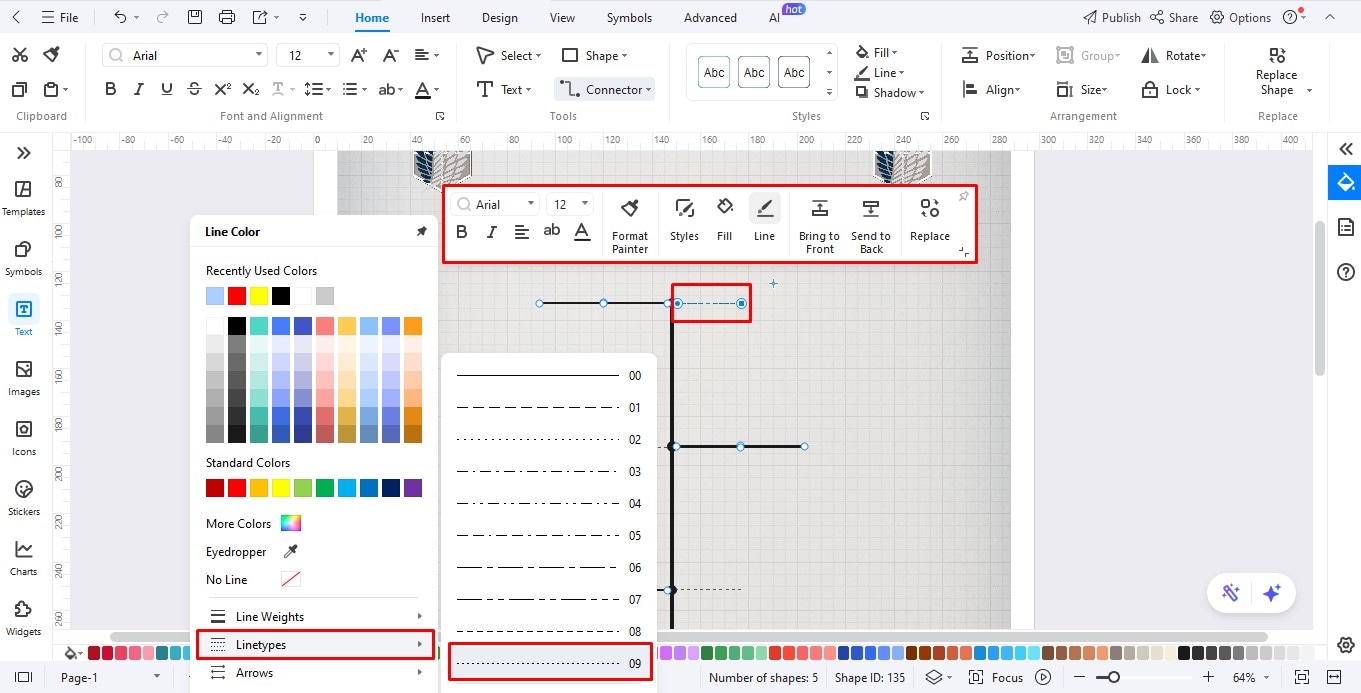
Task: Expand the Connector tool dropdown
Action: tap(648, 89)
